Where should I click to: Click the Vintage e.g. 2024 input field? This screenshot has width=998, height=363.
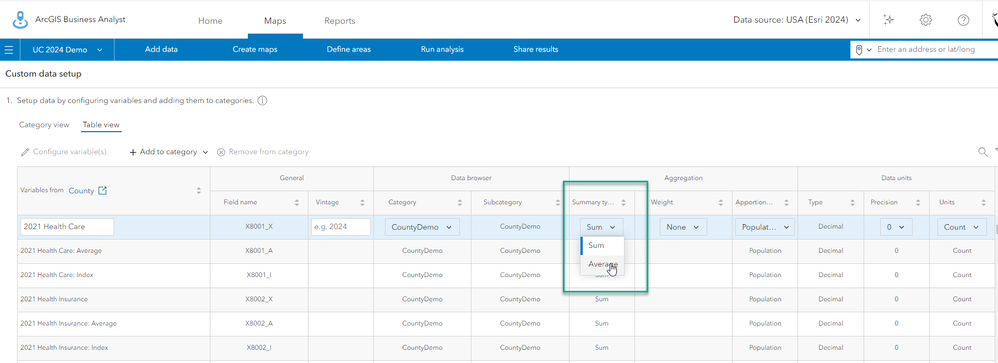[341, 227]
